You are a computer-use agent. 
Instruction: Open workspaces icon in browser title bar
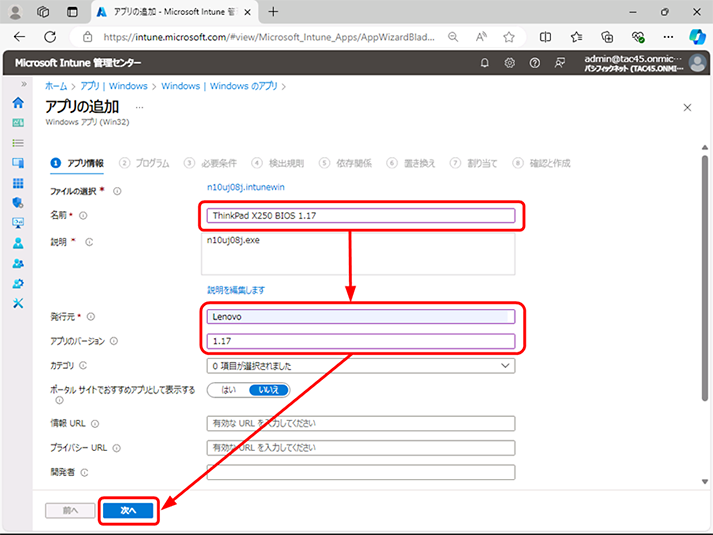point(43,12)
